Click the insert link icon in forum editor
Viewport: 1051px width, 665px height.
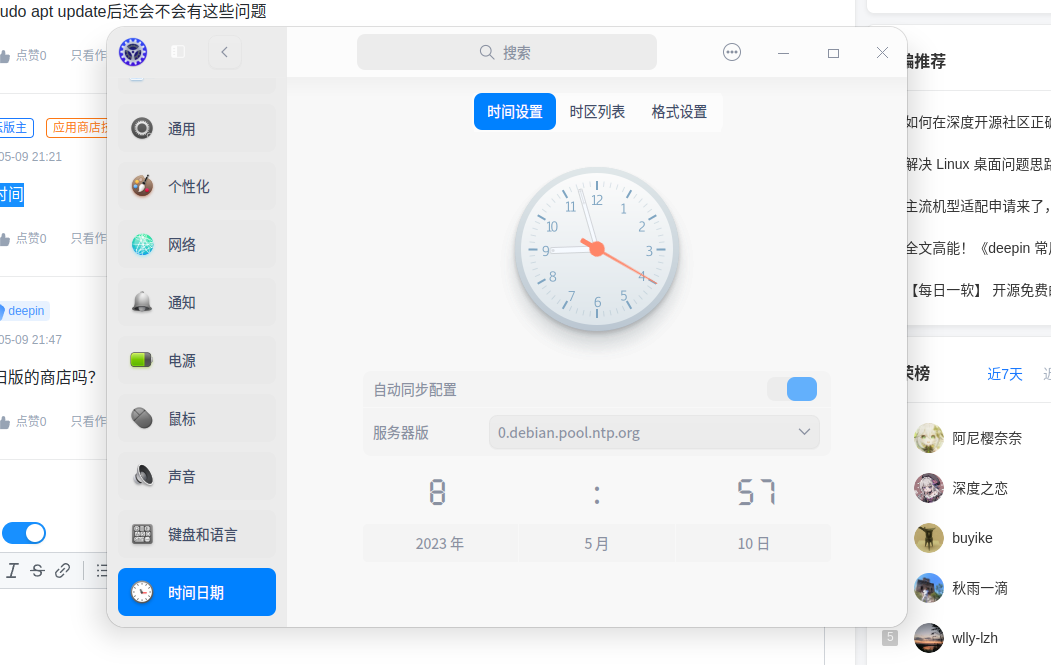[62, 570]
